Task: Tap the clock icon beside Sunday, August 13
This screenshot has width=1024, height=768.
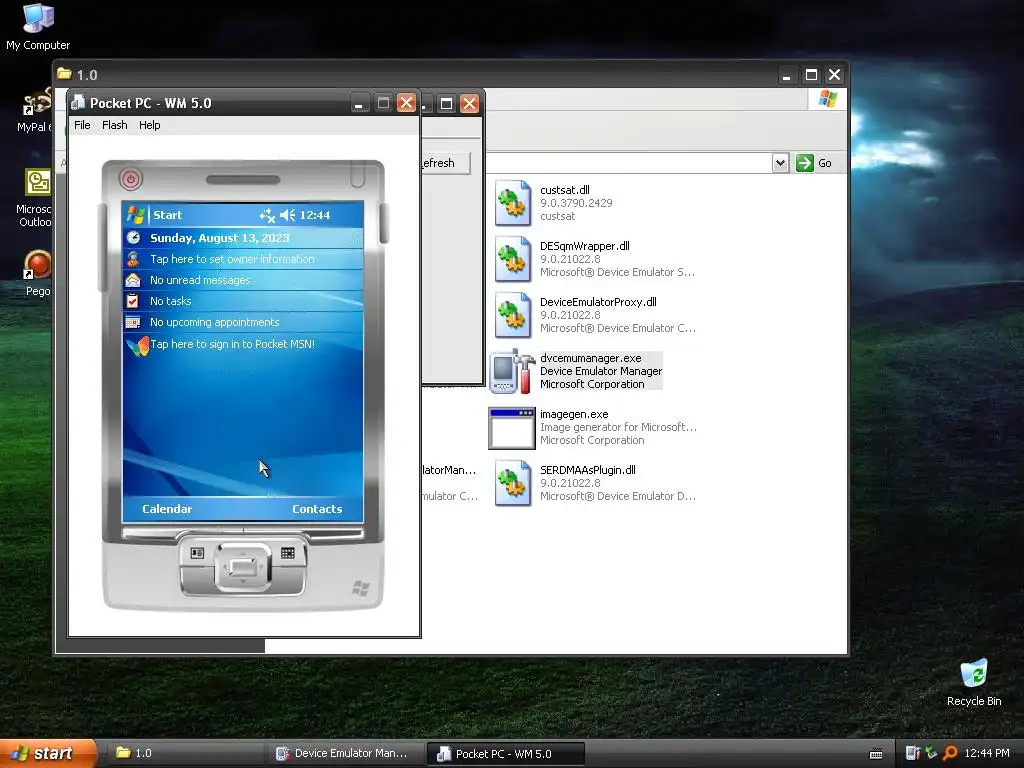Action: click(x=133, y=238)
